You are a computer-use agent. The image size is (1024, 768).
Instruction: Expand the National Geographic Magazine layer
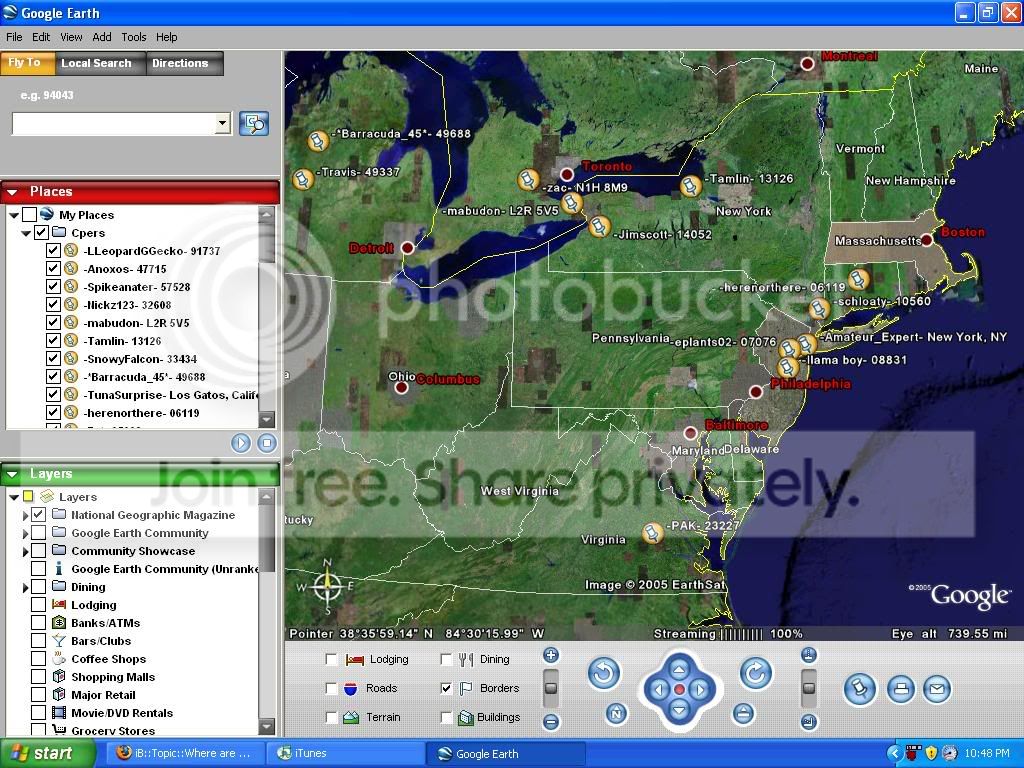(25, 515)
